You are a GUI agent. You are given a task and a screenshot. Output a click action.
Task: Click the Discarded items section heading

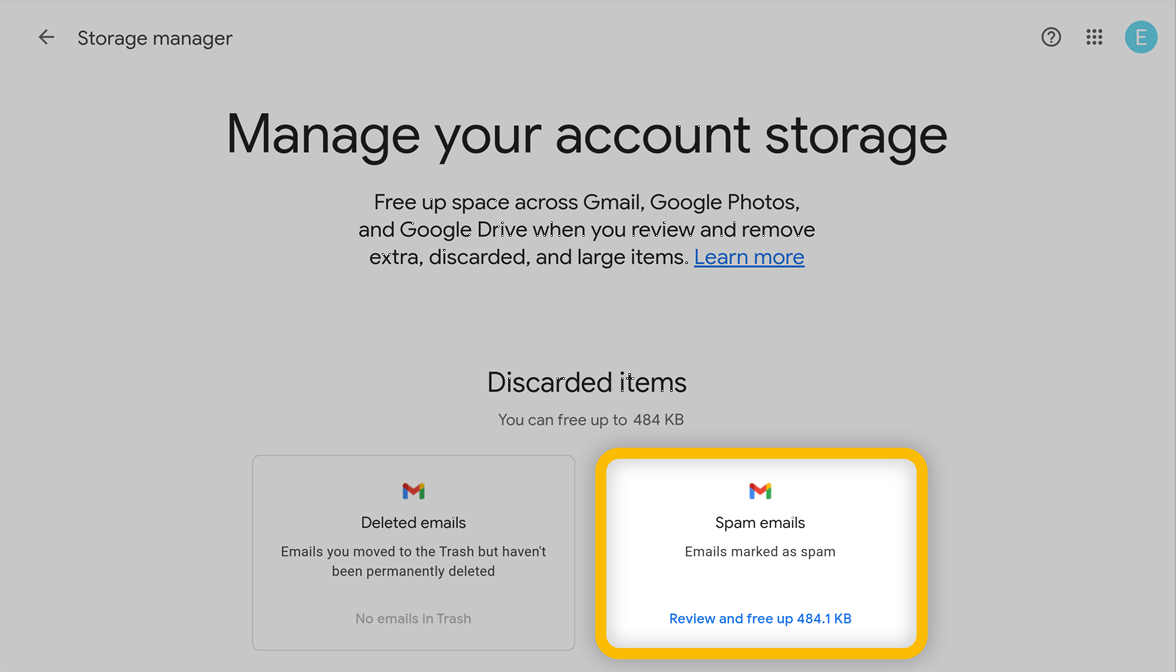pos(587,382)
